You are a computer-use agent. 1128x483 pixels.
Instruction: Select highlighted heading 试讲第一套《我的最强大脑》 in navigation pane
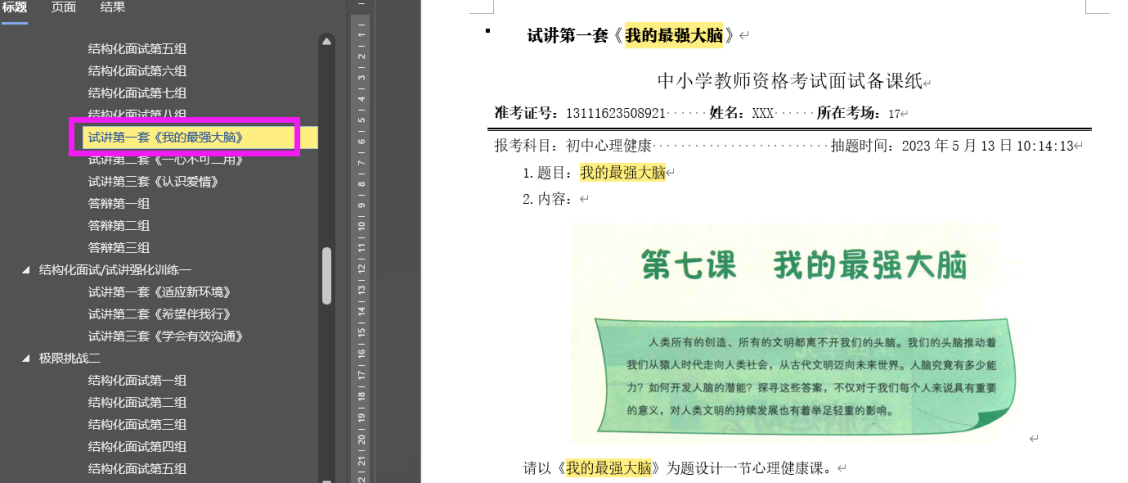165,137
